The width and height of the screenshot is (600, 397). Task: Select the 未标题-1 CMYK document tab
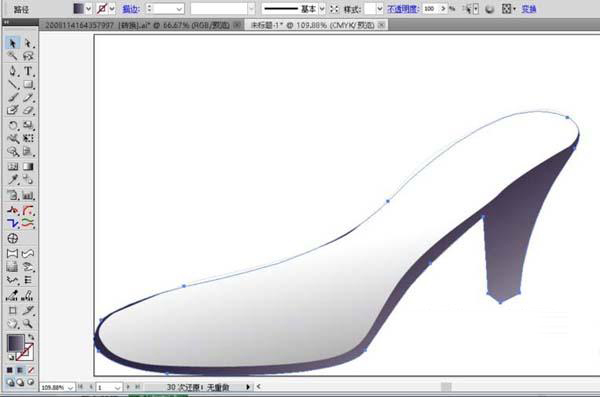[x=312, y=25]
